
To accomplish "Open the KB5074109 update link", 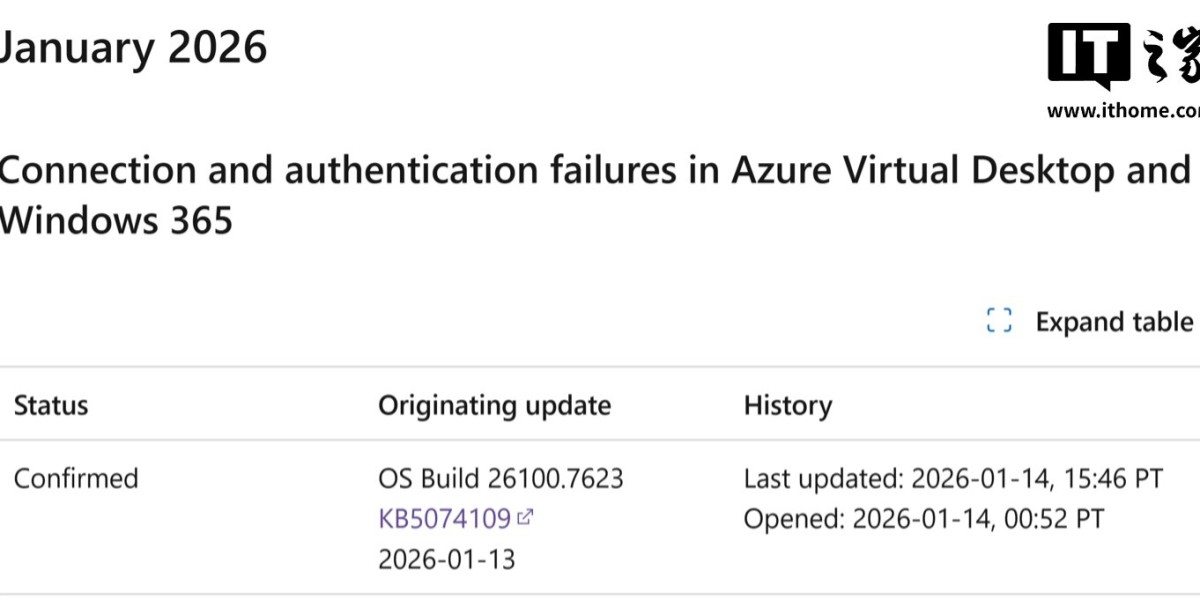I will pos(444,518).
